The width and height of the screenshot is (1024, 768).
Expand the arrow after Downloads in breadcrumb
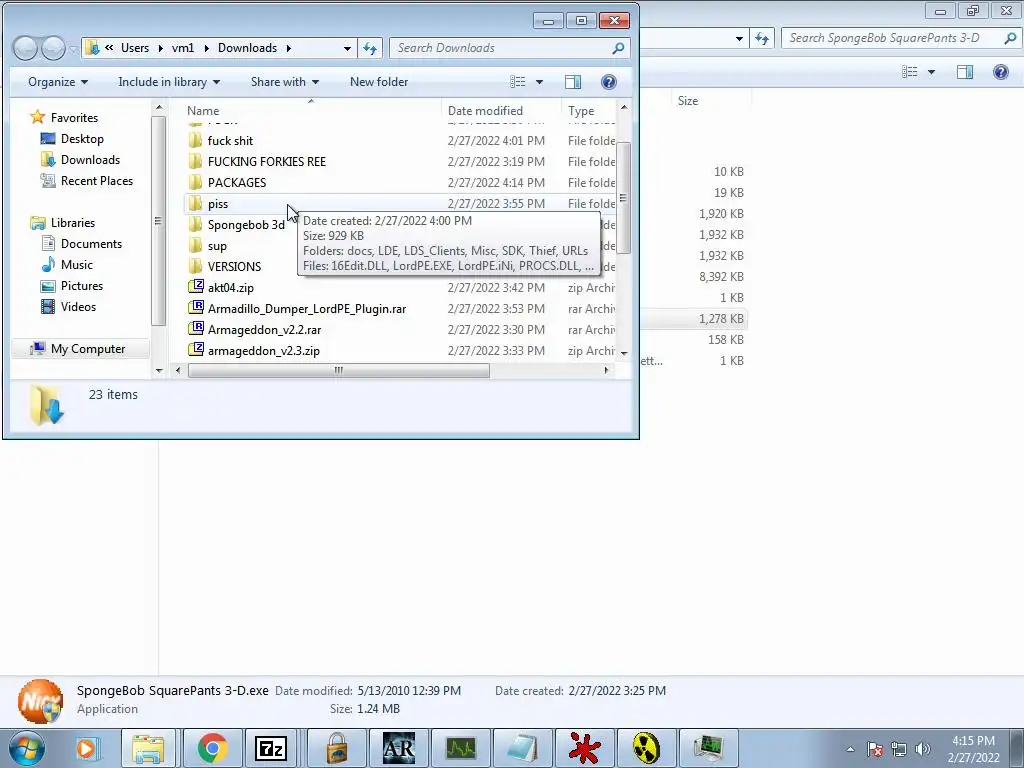point(288,48)
